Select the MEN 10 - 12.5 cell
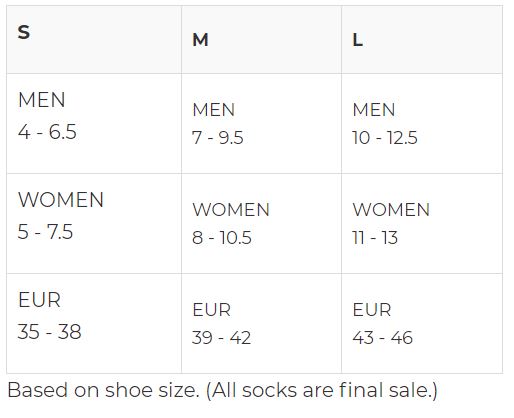 422,123
